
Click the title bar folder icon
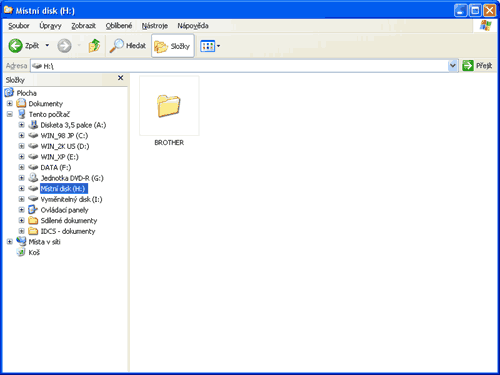(8, 10)
